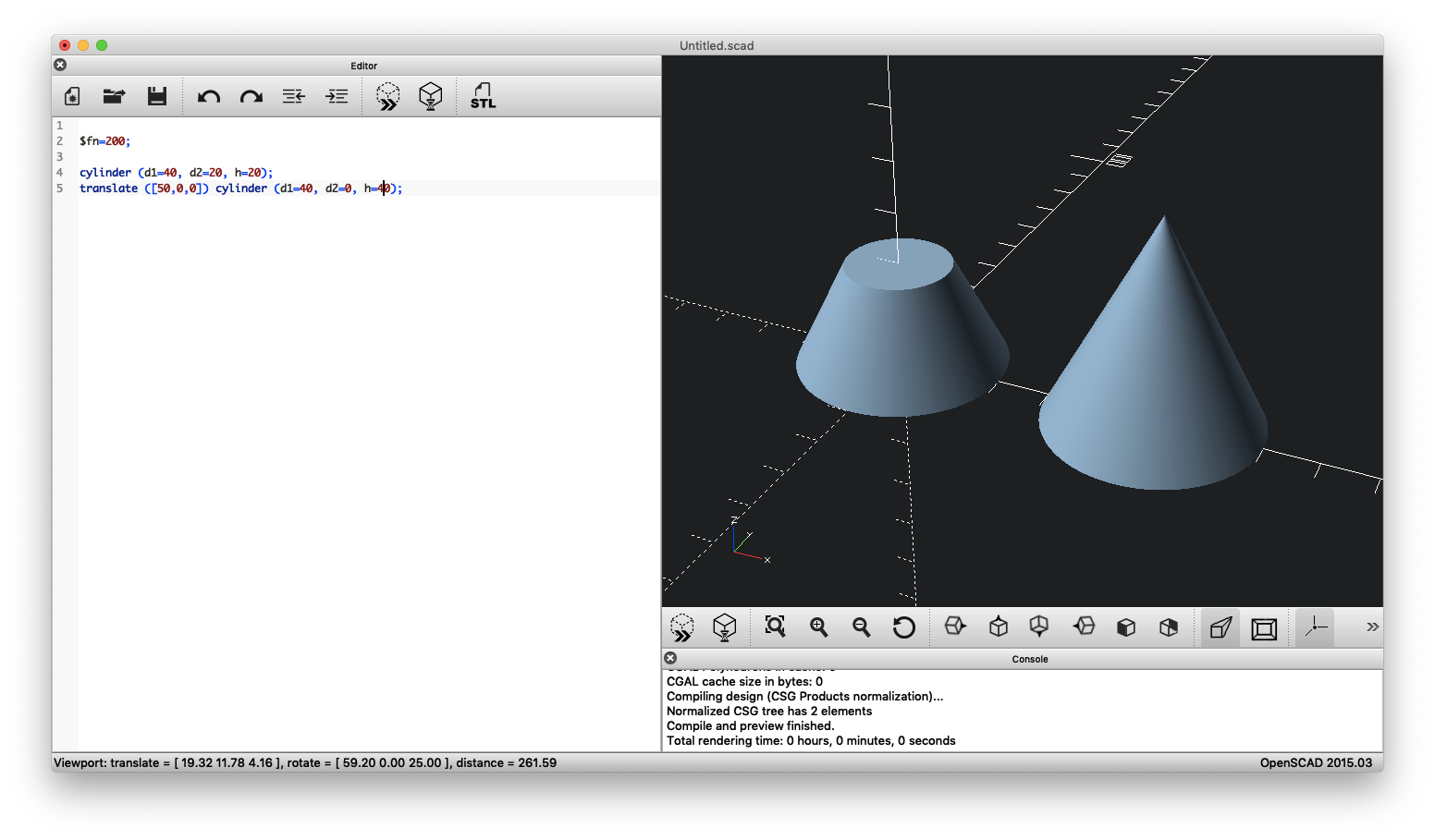
Task: Toggle the axes display in the viewport
Action: pyautogui.click(x=1314, y=627)
